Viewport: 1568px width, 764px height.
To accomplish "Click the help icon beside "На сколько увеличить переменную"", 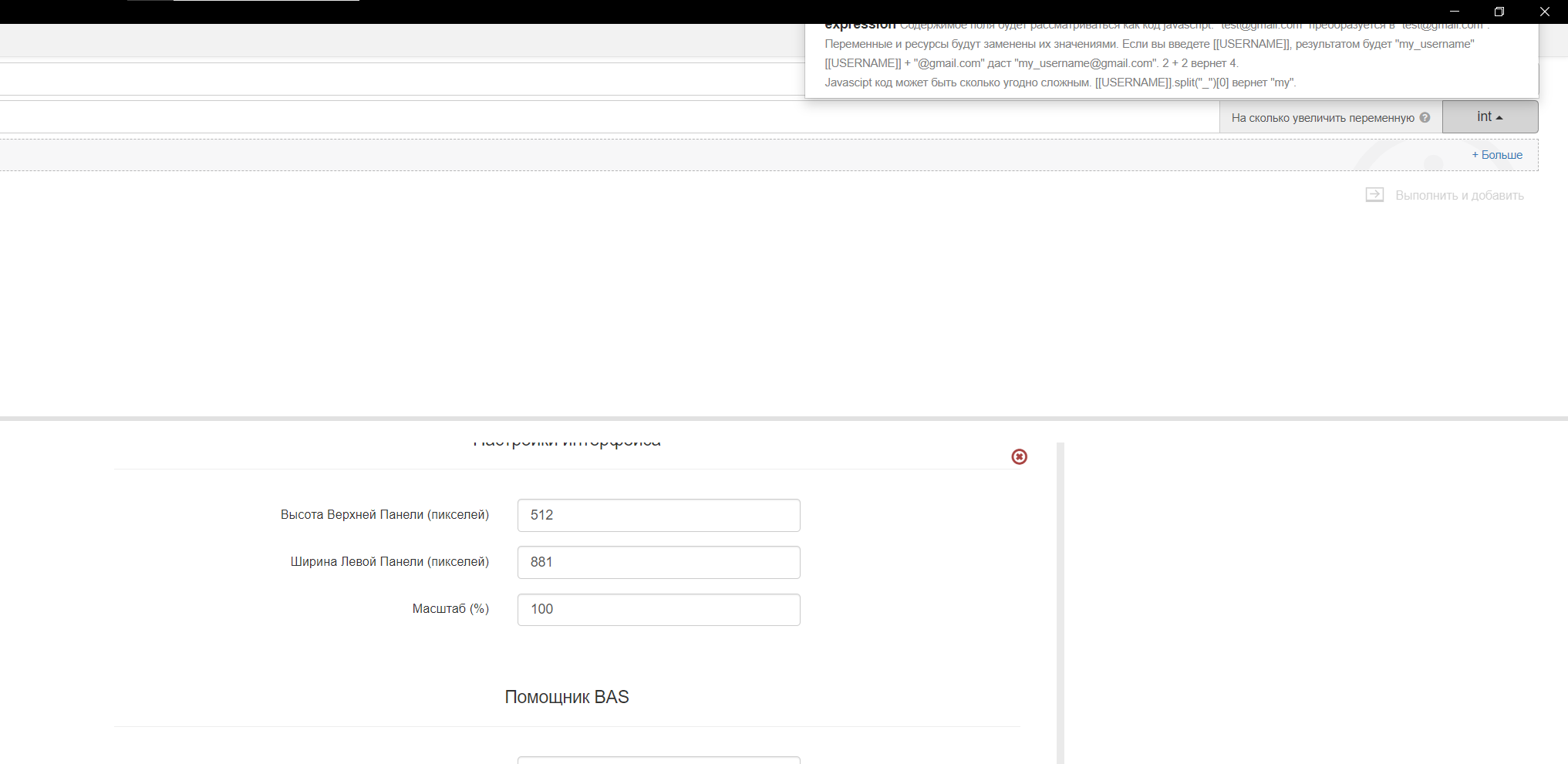I will pyautogui.click(x=1427, y=116).
